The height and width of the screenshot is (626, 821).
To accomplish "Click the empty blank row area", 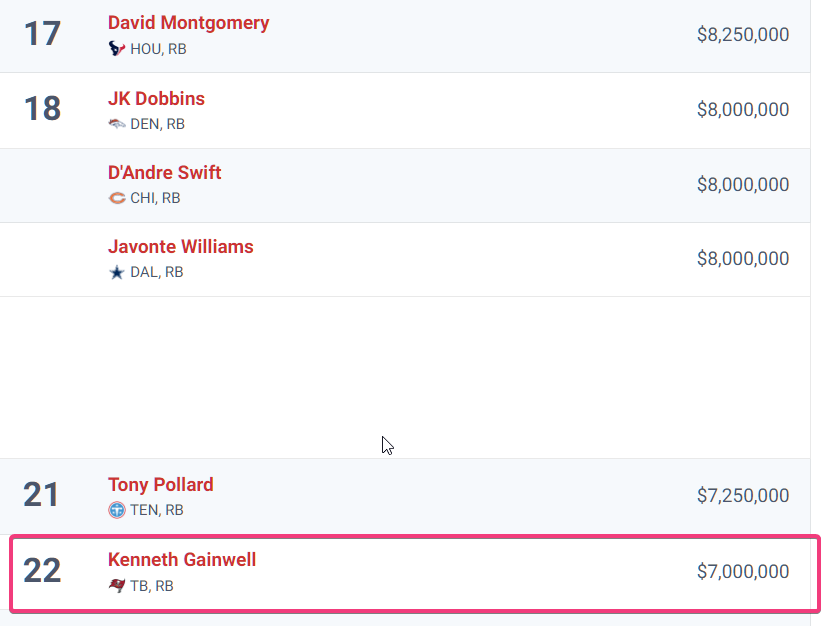I will click(405, 377).
